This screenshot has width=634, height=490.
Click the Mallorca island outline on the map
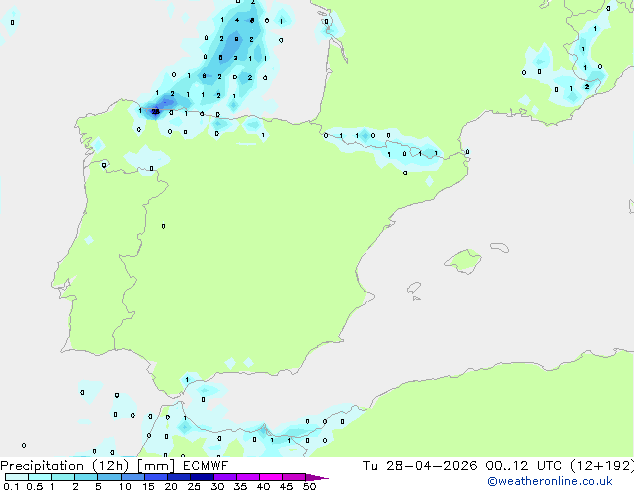click(x=464, y=261)
